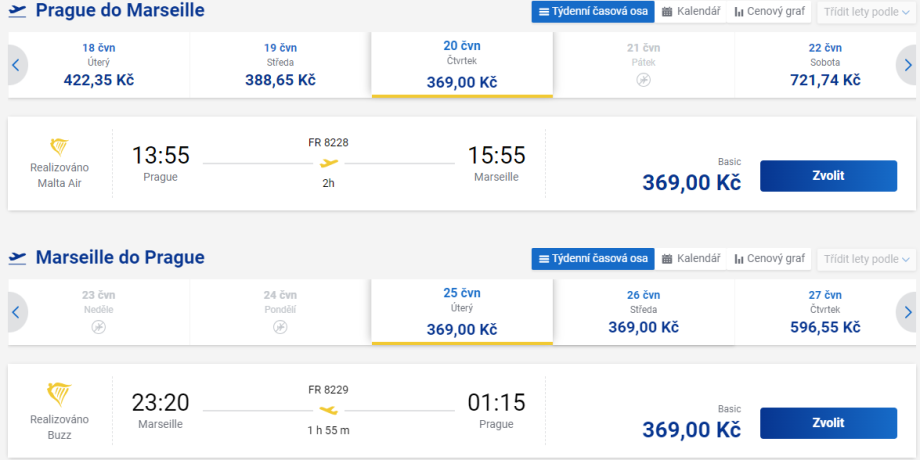This screenshot has width=920, height=460.
Task: Select 19 čvn Středa outbound date for 388,65 Kč
Action: 280,65
